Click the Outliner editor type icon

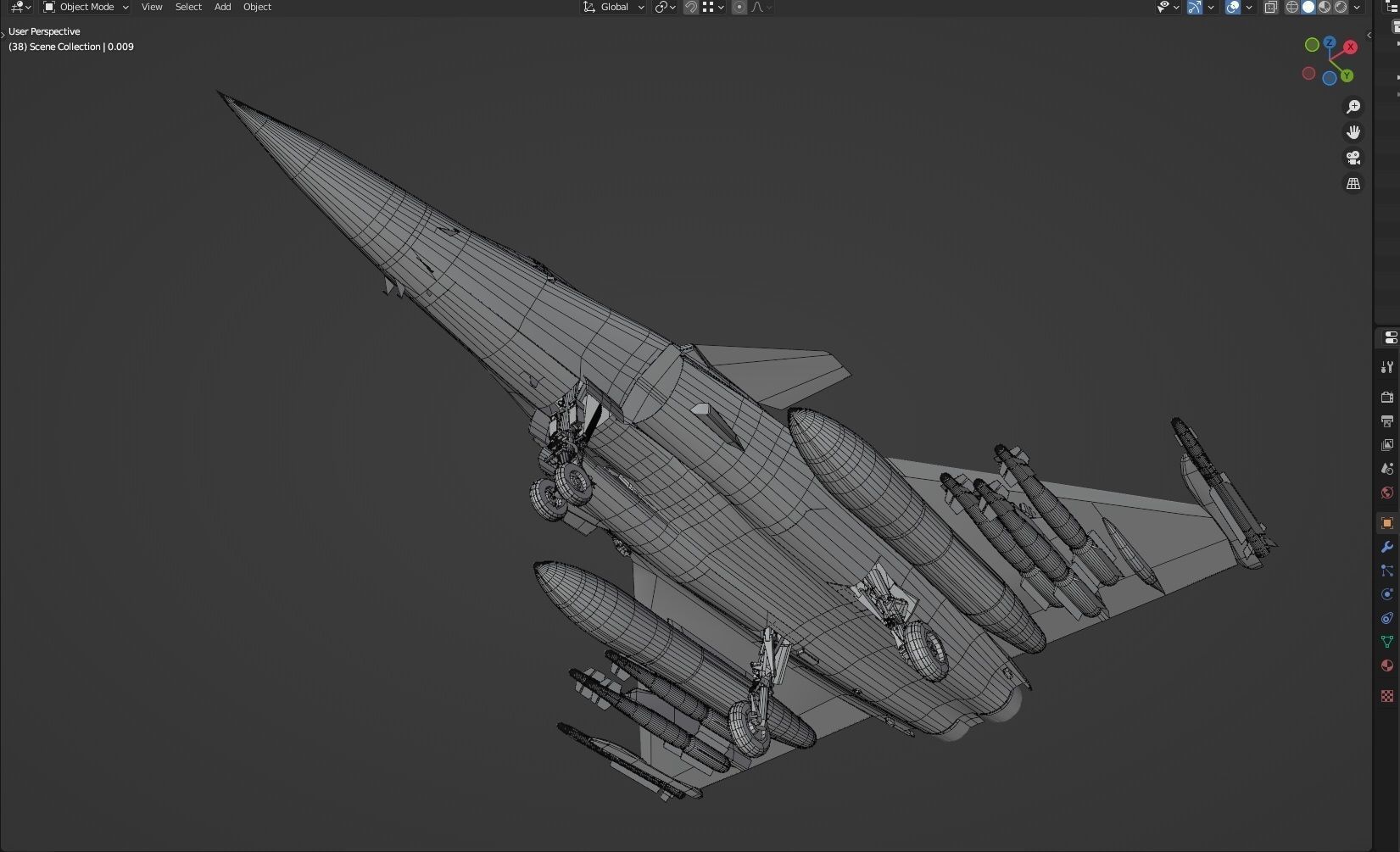pos(1393,7)
